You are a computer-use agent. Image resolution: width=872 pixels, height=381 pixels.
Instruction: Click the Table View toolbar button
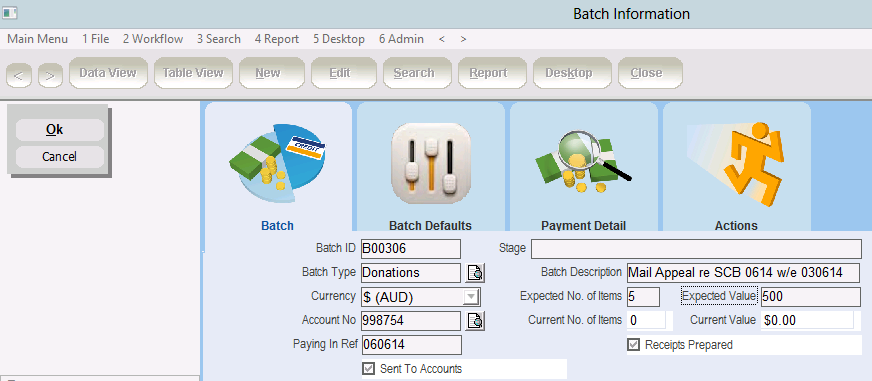pyautogui.click(x=193, y=73)
